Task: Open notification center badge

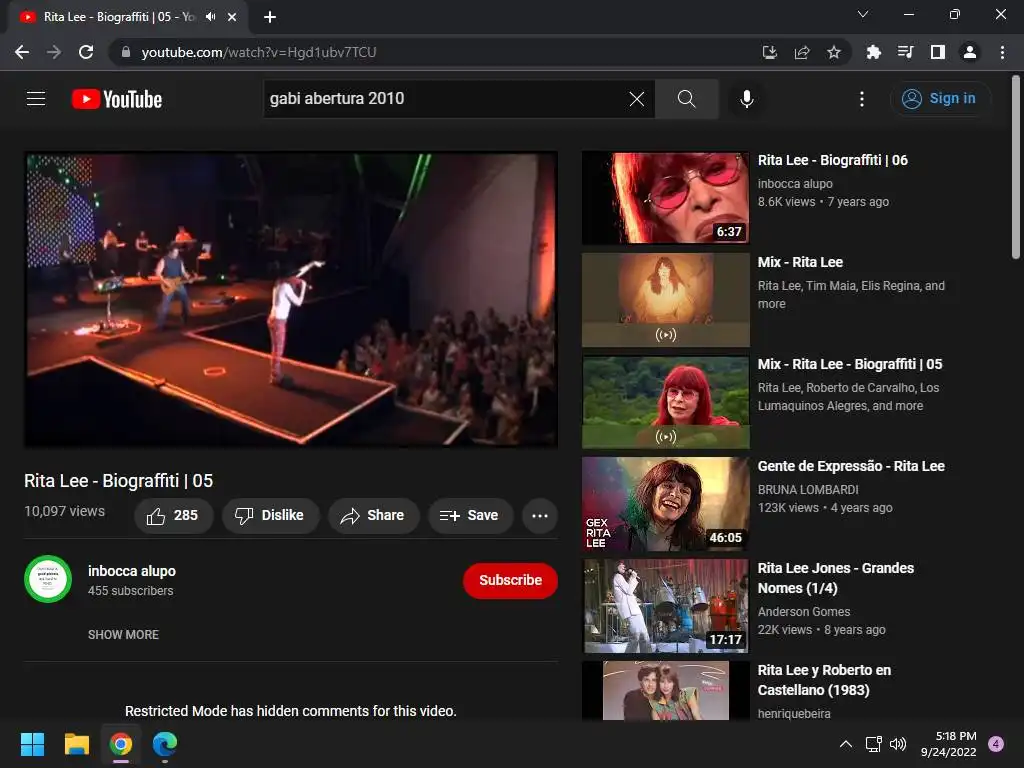Action: point(996,744)
